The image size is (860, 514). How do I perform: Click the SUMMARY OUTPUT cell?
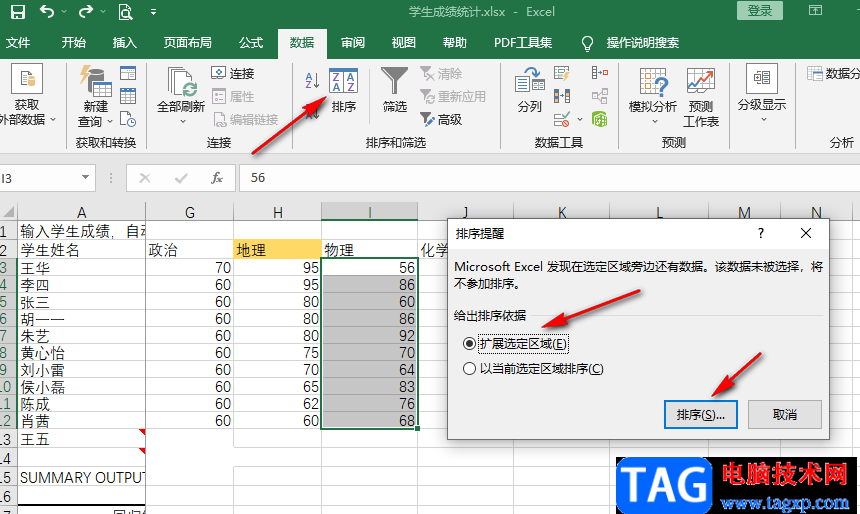(82, 477)
